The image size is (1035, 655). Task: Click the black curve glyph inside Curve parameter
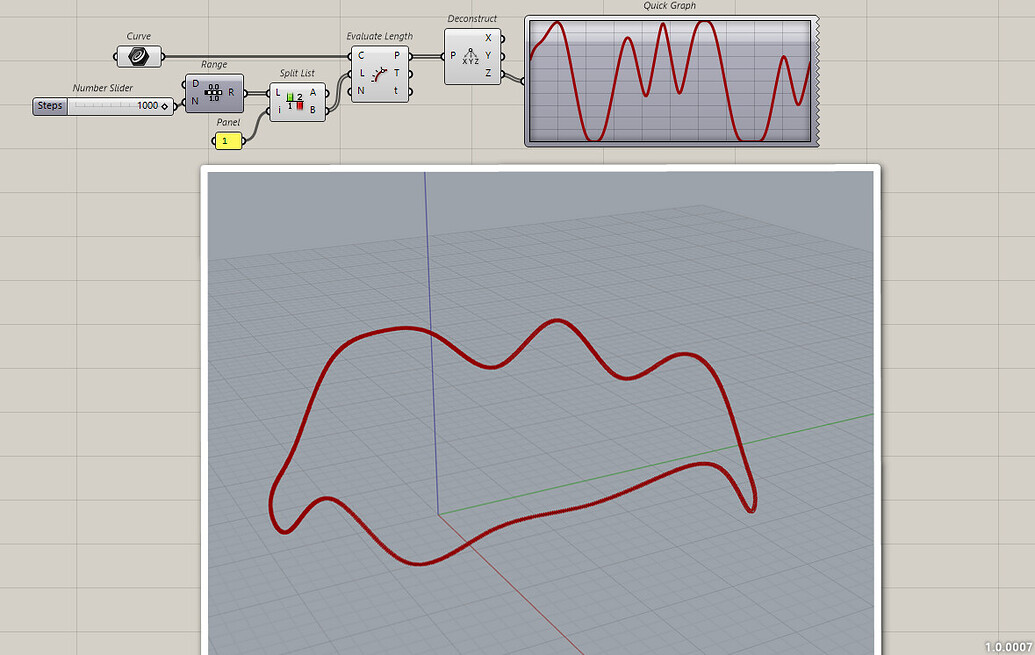pyautogui.click(x=137, y=56)
